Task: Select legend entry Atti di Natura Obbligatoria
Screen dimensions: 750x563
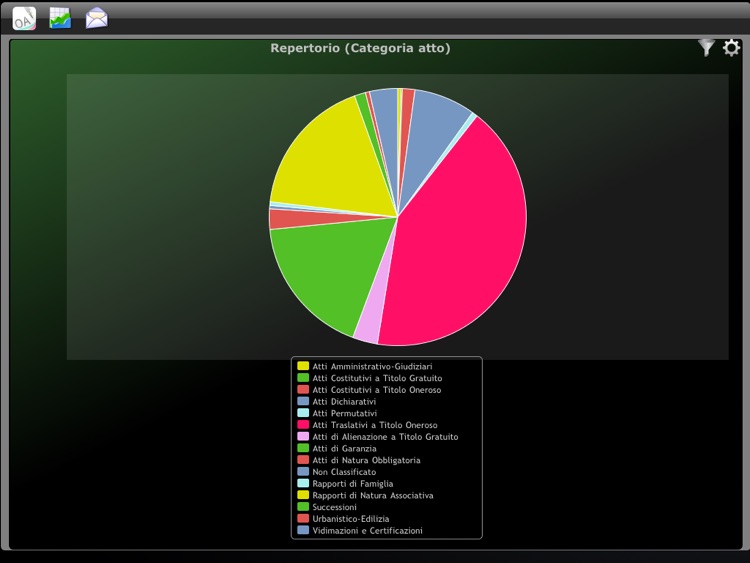Action: (366, 460)
